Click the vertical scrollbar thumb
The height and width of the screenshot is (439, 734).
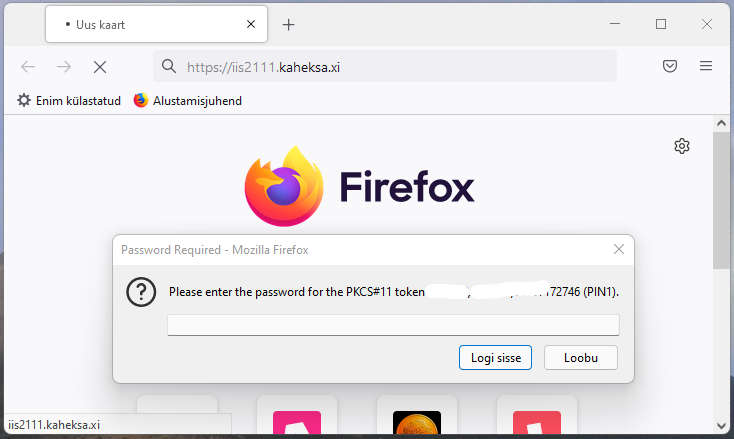point(721,200)
